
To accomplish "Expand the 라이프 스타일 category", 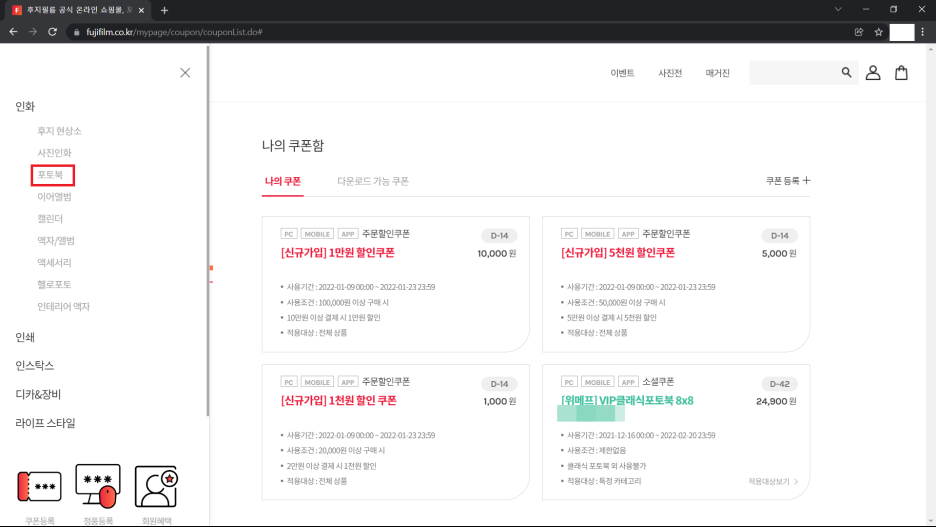I will click(x=45, y=423).
